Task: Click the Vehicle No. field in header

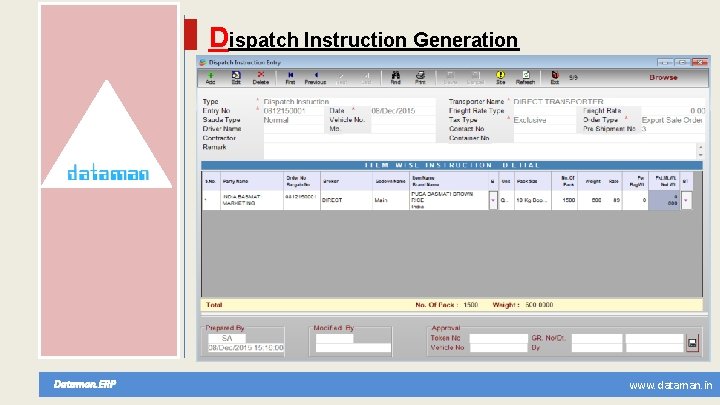Action: point(403,120)
